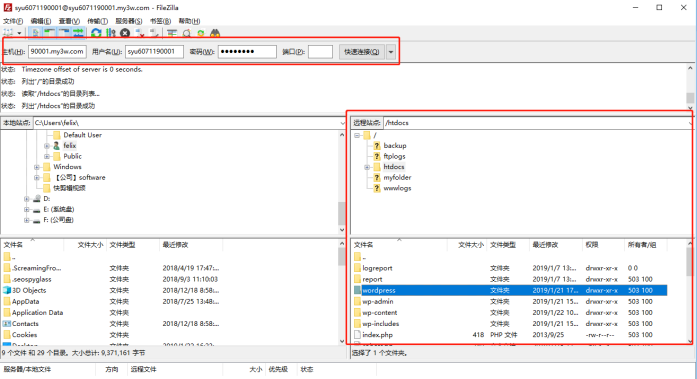Collapse the remote root / node
This screenshot has width=697, height=379.
[357, 135]
